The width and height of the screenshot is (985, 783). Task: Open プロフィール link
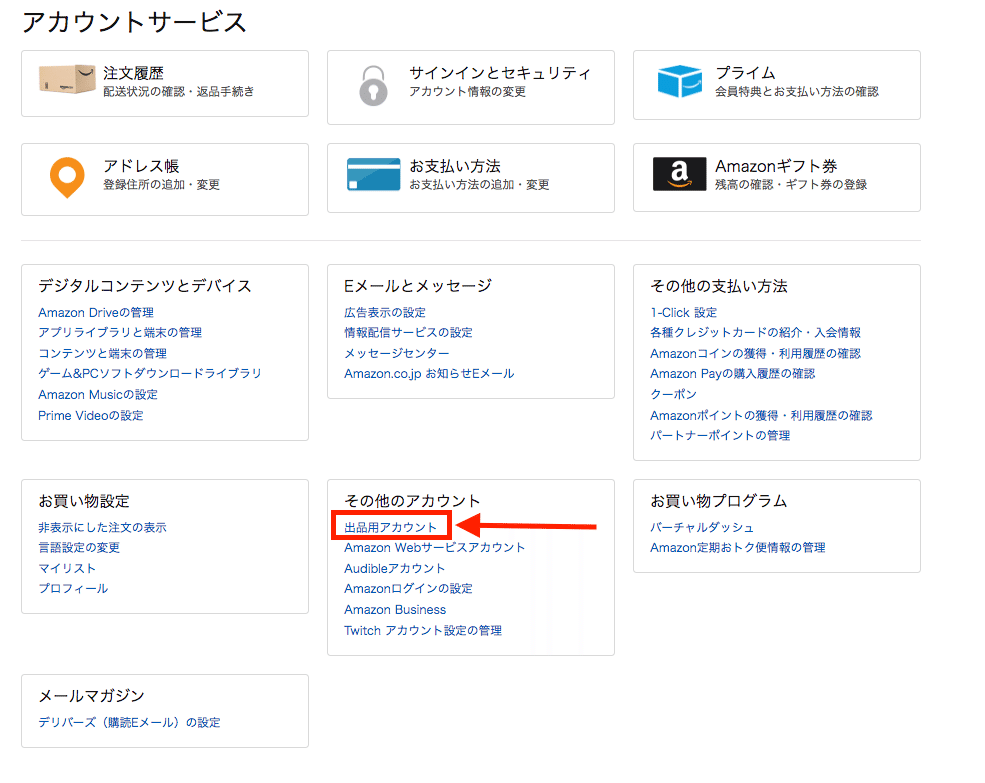73,588
